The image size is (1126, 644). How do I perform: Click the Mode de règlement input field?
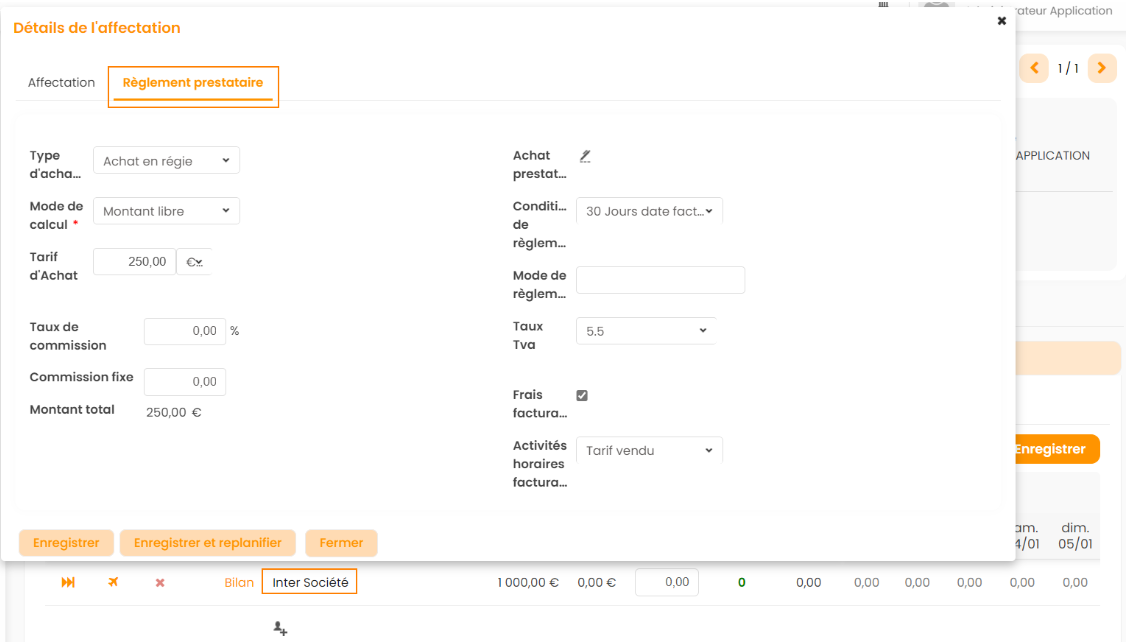tap(661, 280)
